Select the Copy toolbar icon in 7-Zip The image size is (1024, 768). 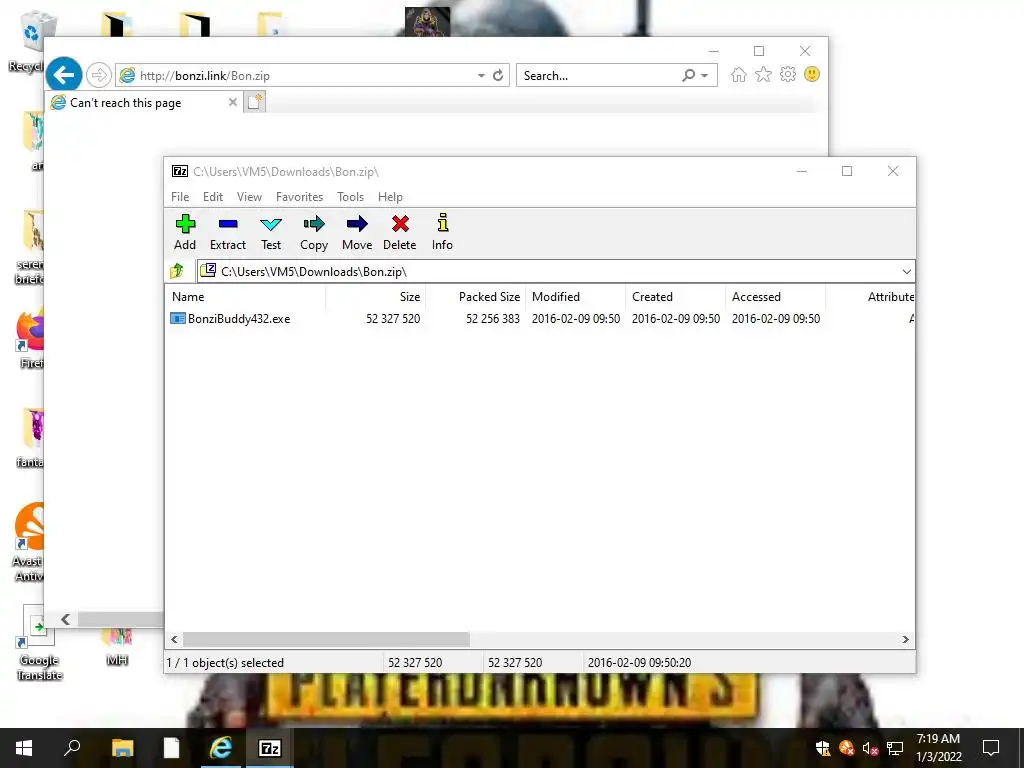coord(314,232)
